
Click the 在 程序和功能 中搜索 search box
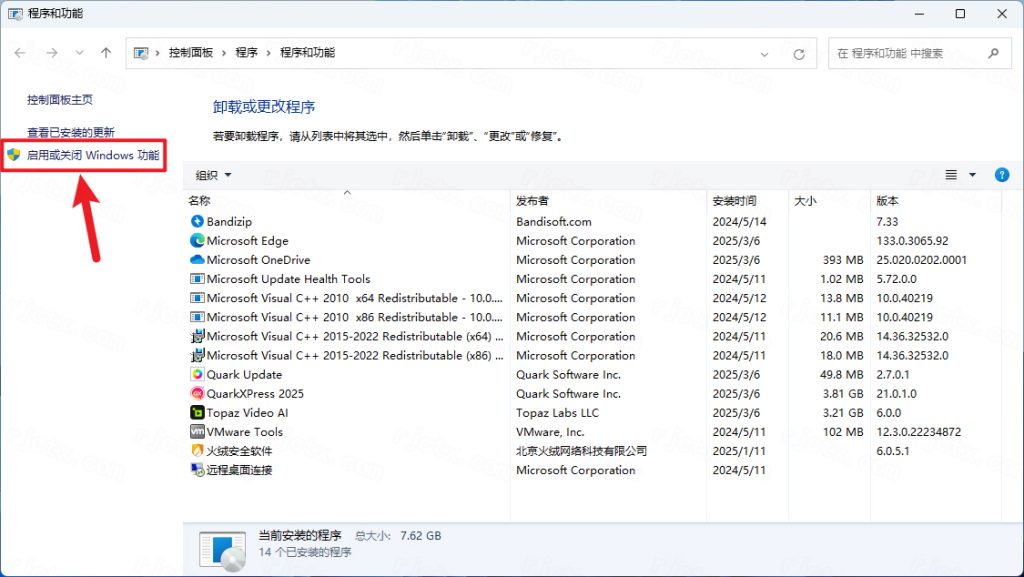pos(905,54)
